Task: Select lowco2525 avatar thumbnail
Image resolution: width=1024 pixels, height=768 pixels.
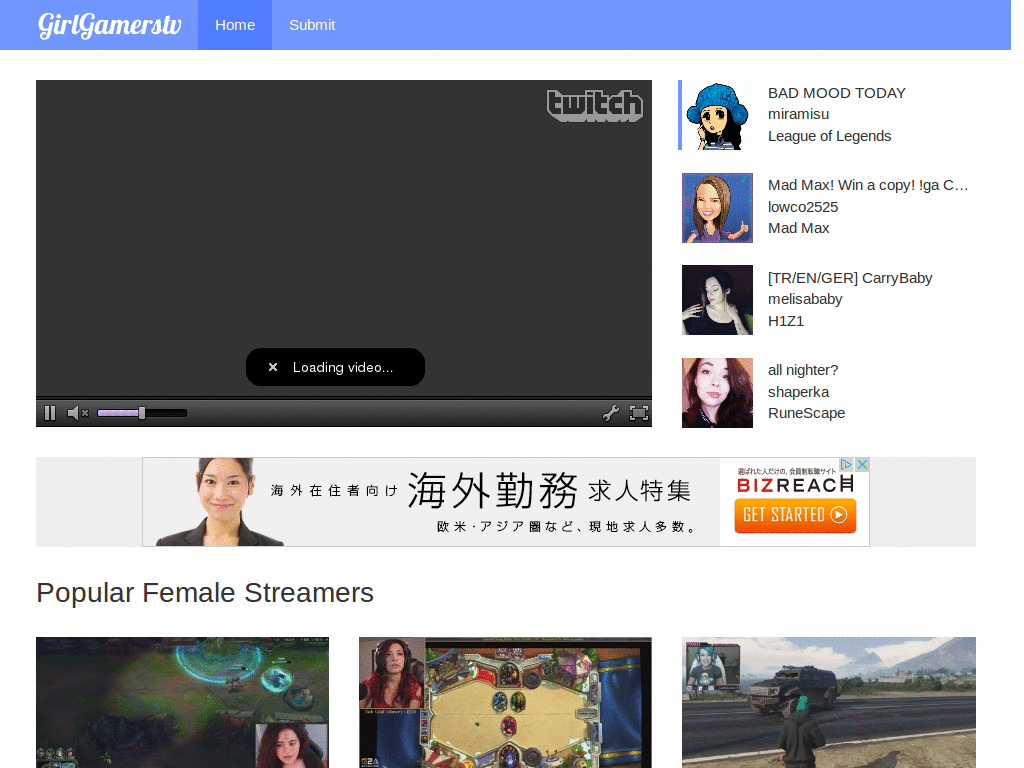Action: click(x=717, y=208)
